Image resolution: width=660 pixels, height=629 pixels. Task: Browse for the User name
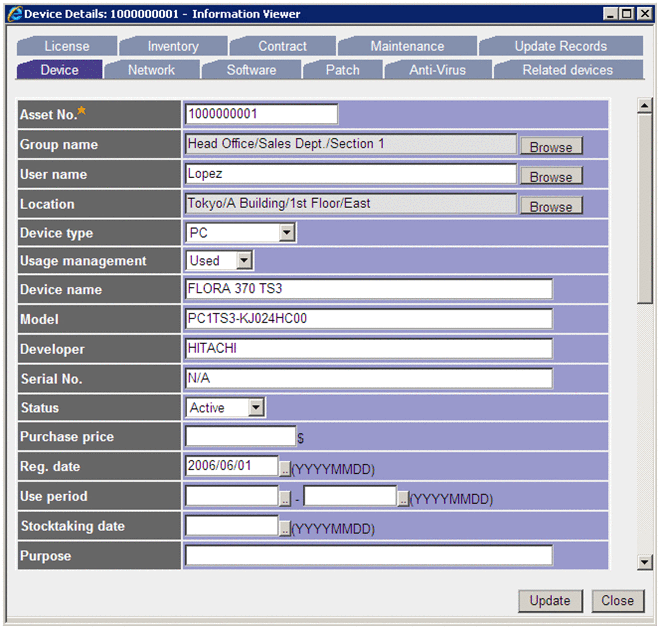pyautogui.click(x=550, y=177)
